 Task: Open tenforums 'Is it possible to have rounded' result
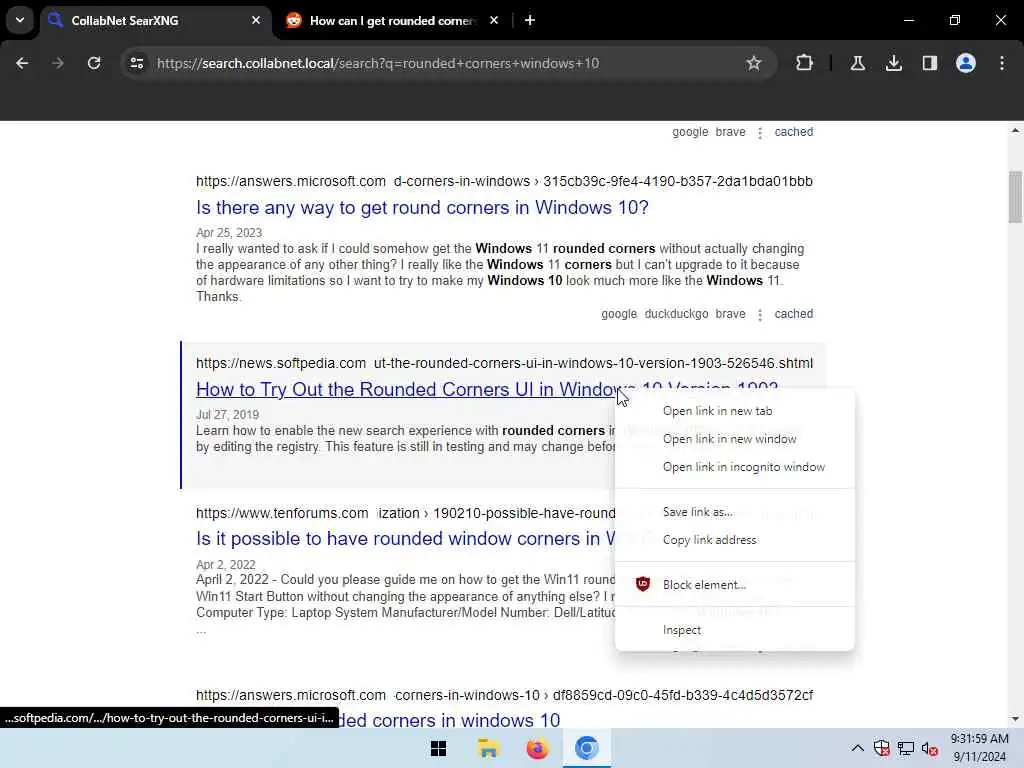(x=405, y=539)
